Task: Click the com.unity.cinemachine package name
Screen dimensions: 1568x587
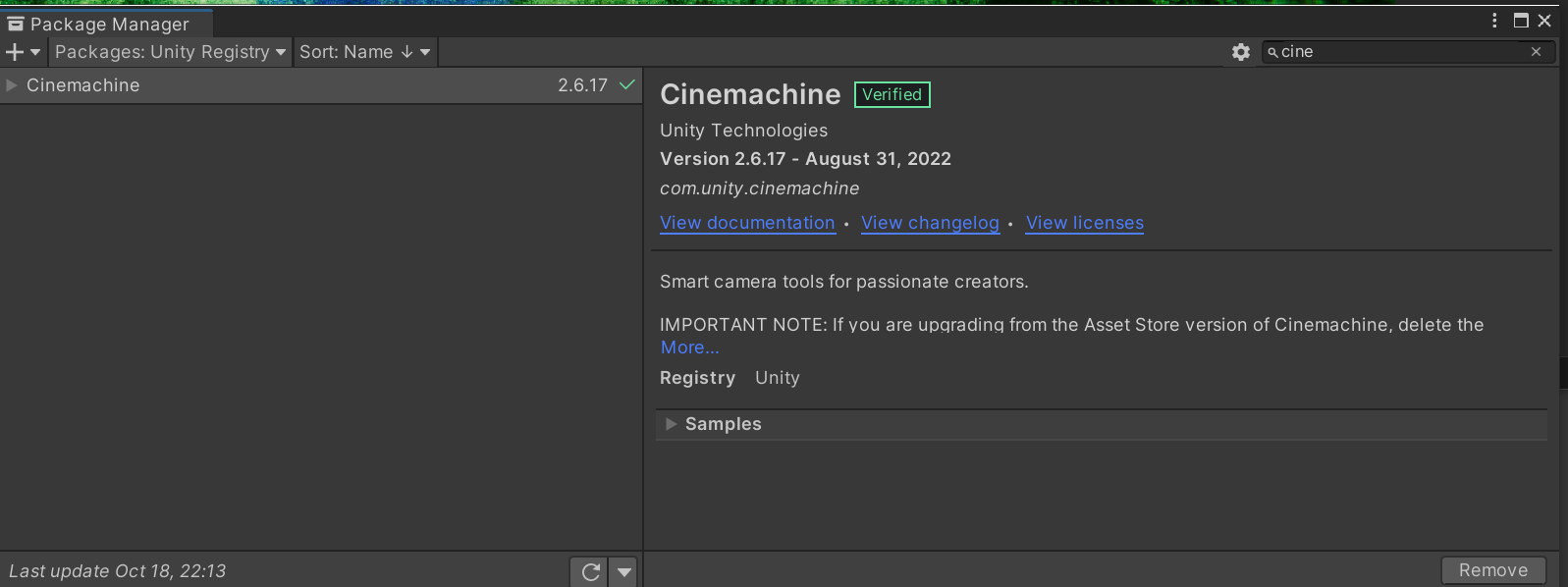Action: (759, 188)
